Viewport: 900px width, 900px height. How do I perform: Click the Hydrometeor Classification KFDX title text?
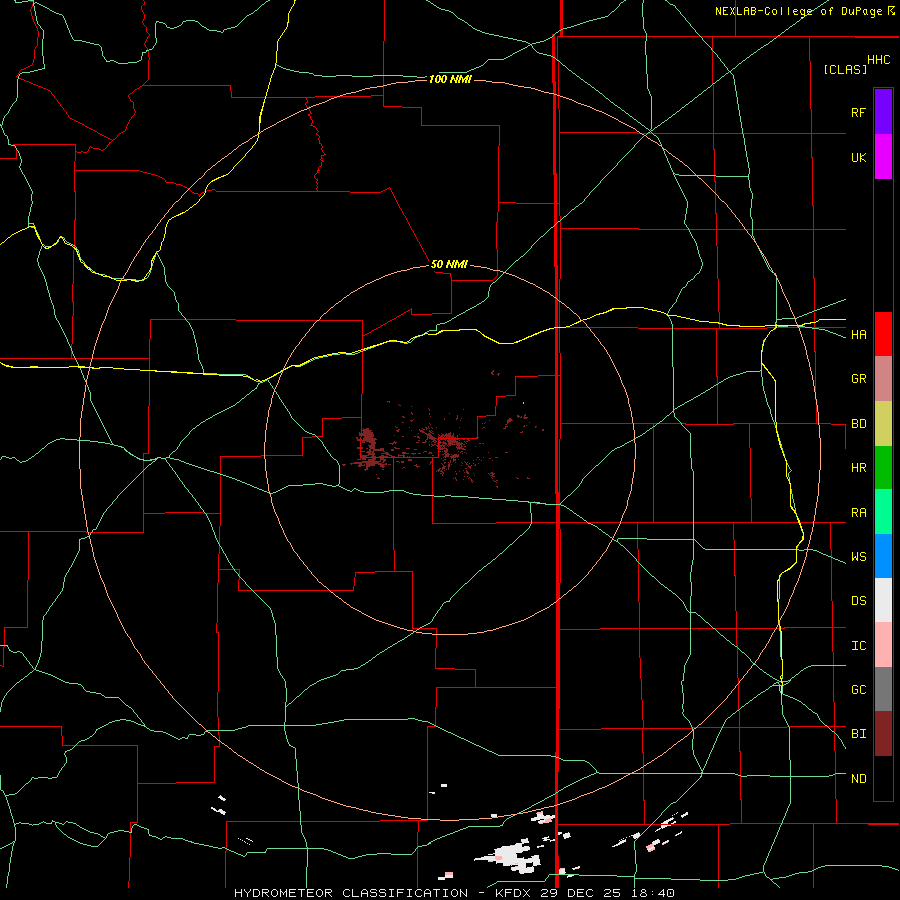[x=454, y=893]
